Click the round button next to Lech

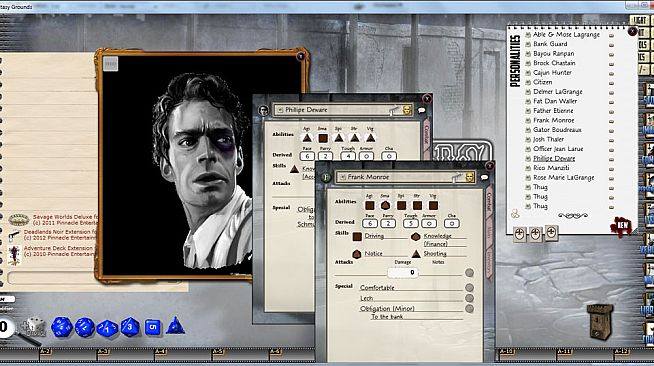469,298
